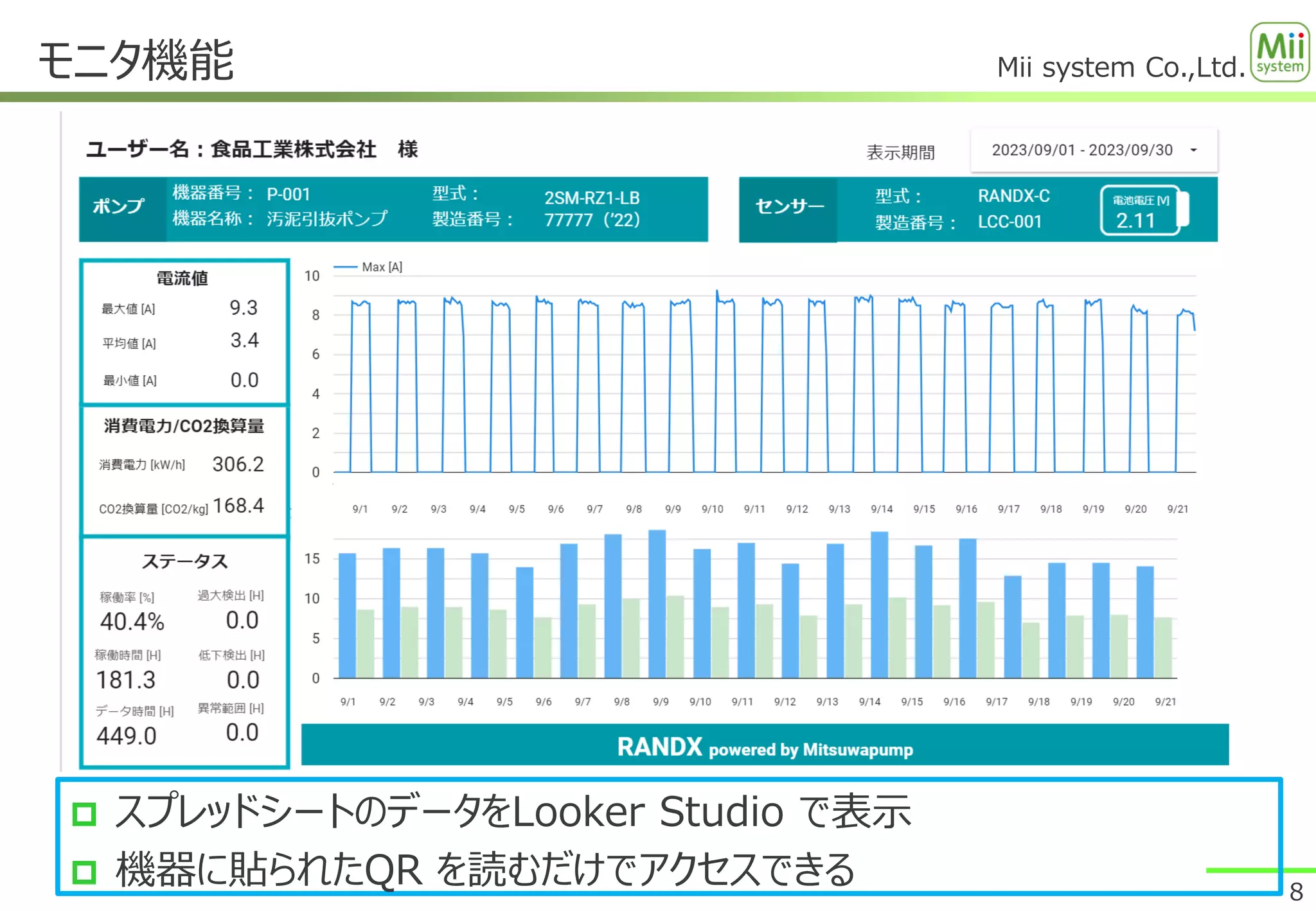Screen dimensions: 1316x911
Task: Click the page number 8
Action: (x=1296, y=892)
